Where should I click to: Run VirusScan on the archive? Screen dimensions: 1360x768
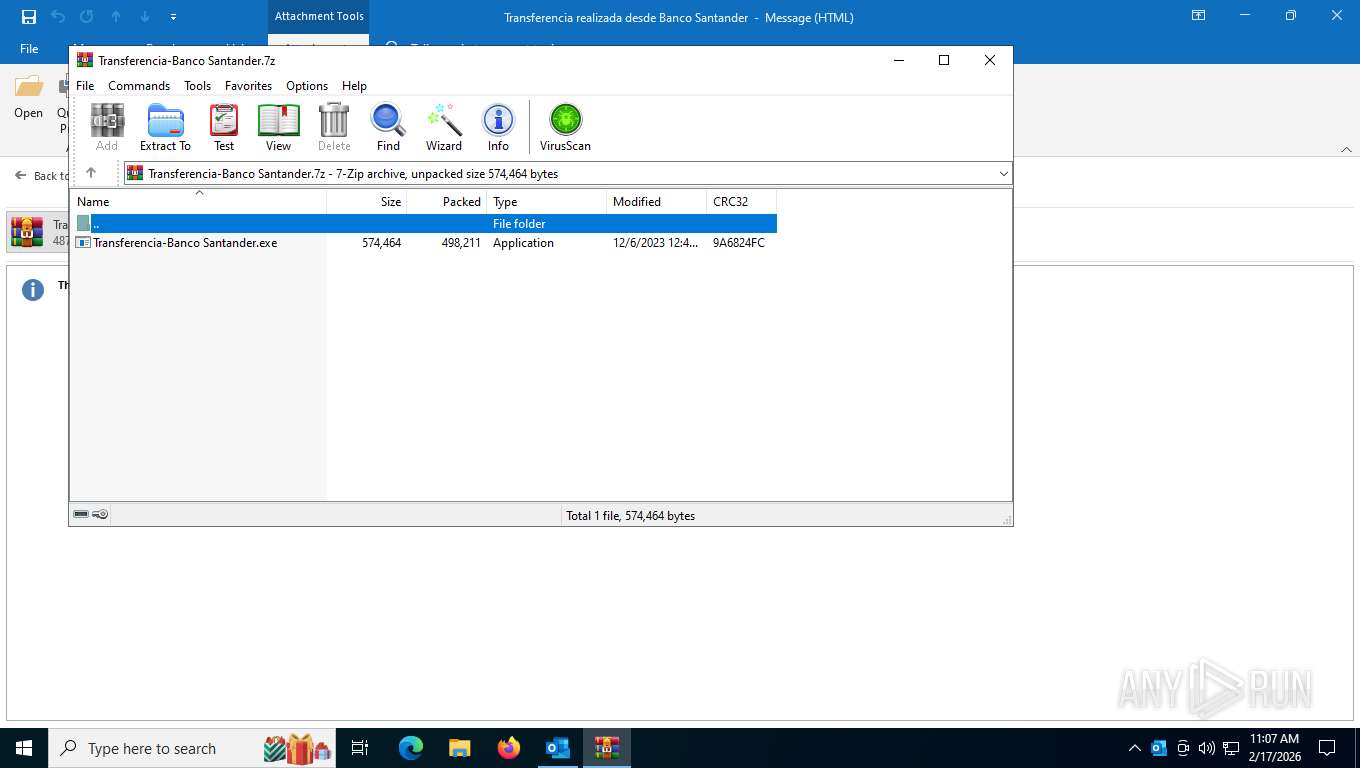pos(565,127)
